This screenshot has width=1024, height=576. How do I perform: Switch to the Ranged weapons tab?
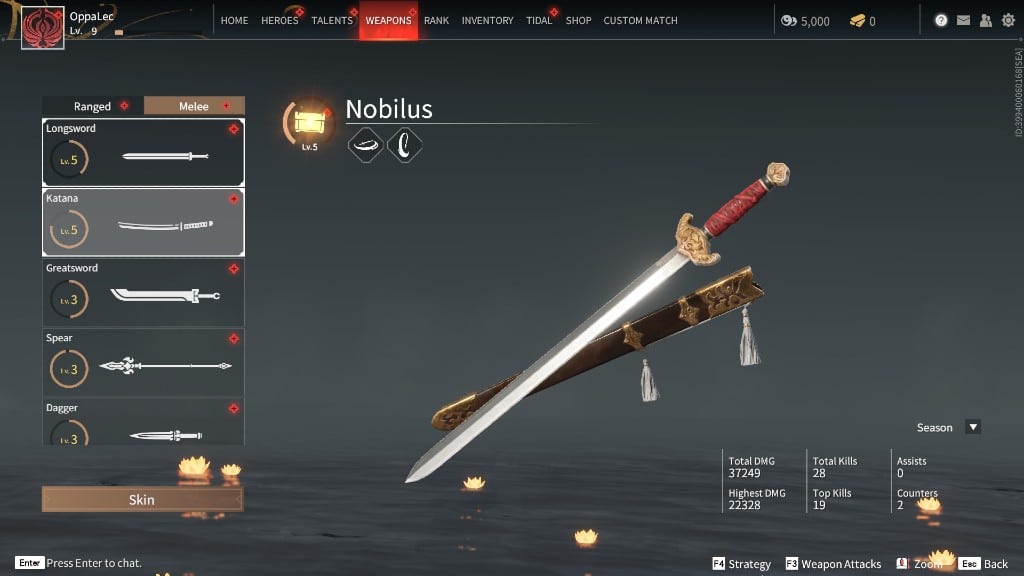pos(93,106)
